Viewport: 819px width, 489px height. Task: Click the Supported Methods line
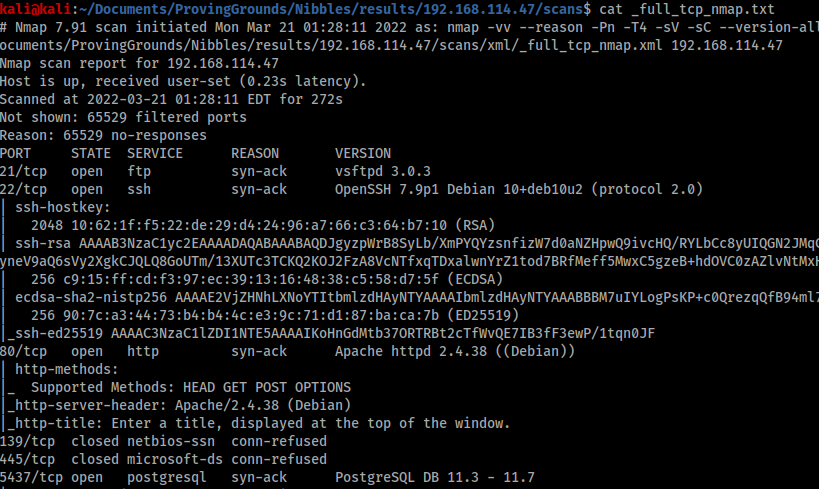(191, 388)
